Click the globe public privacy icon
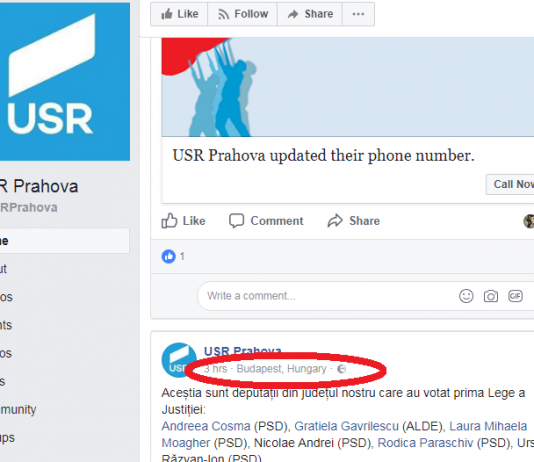 tap(341, 369)
